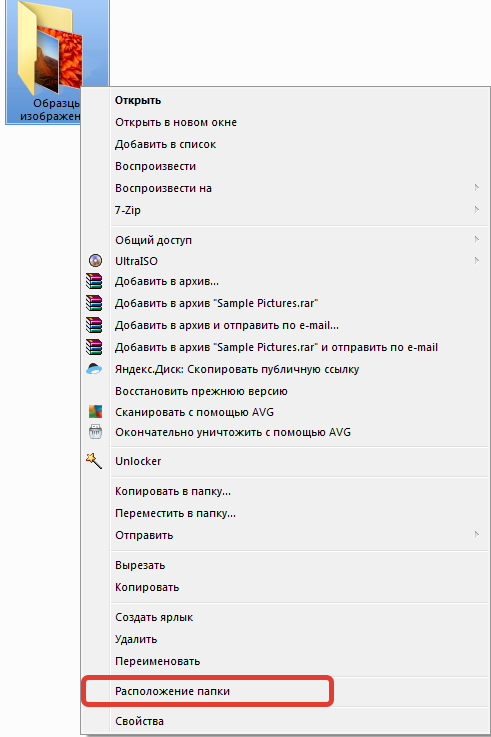Select 'Добавить в архив "Sample Pictures.rar" и отправить по e-mail'

pos(285,347)
